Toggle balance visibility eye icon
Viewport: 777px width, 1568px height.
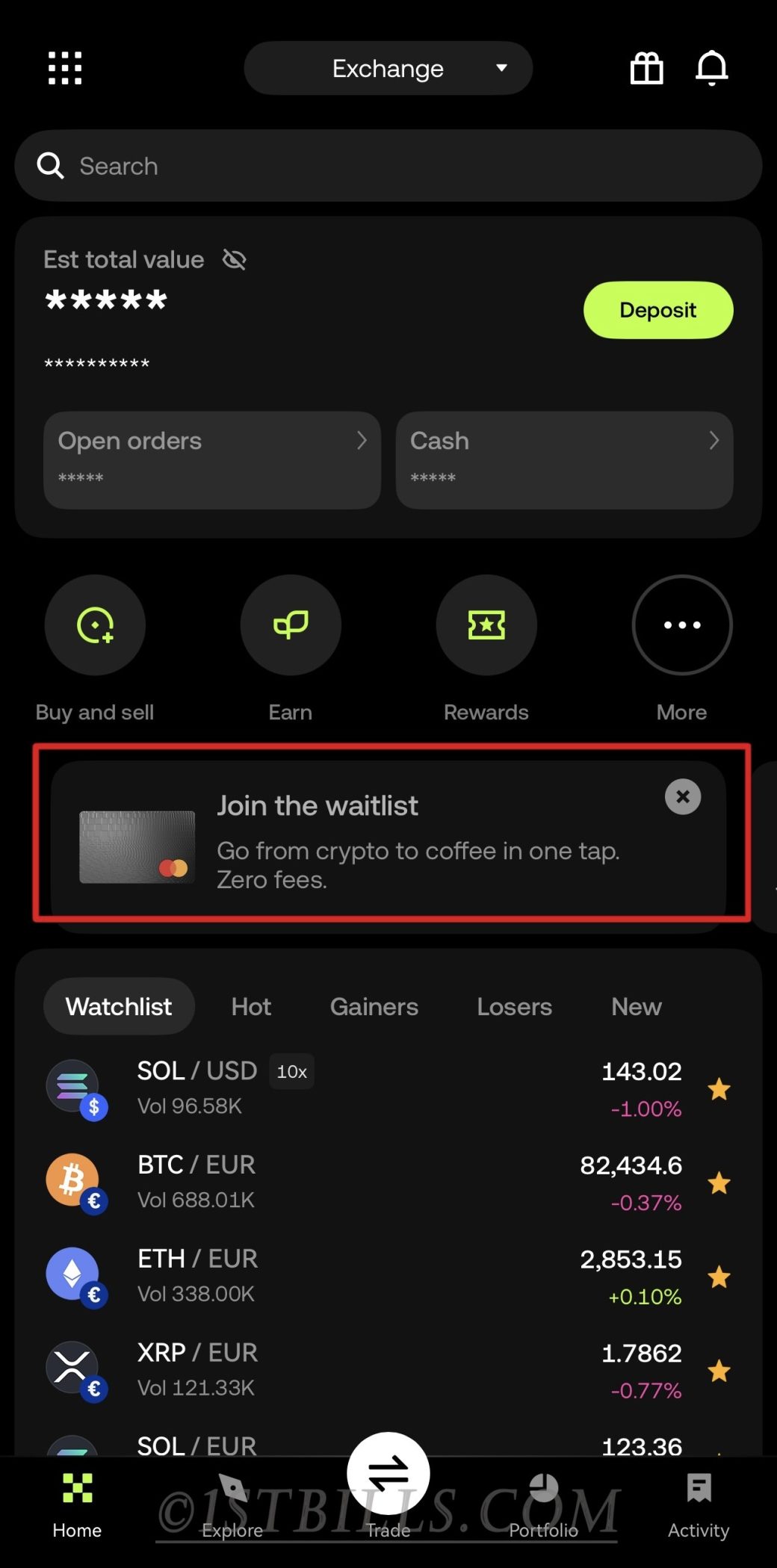coord(235,260)
